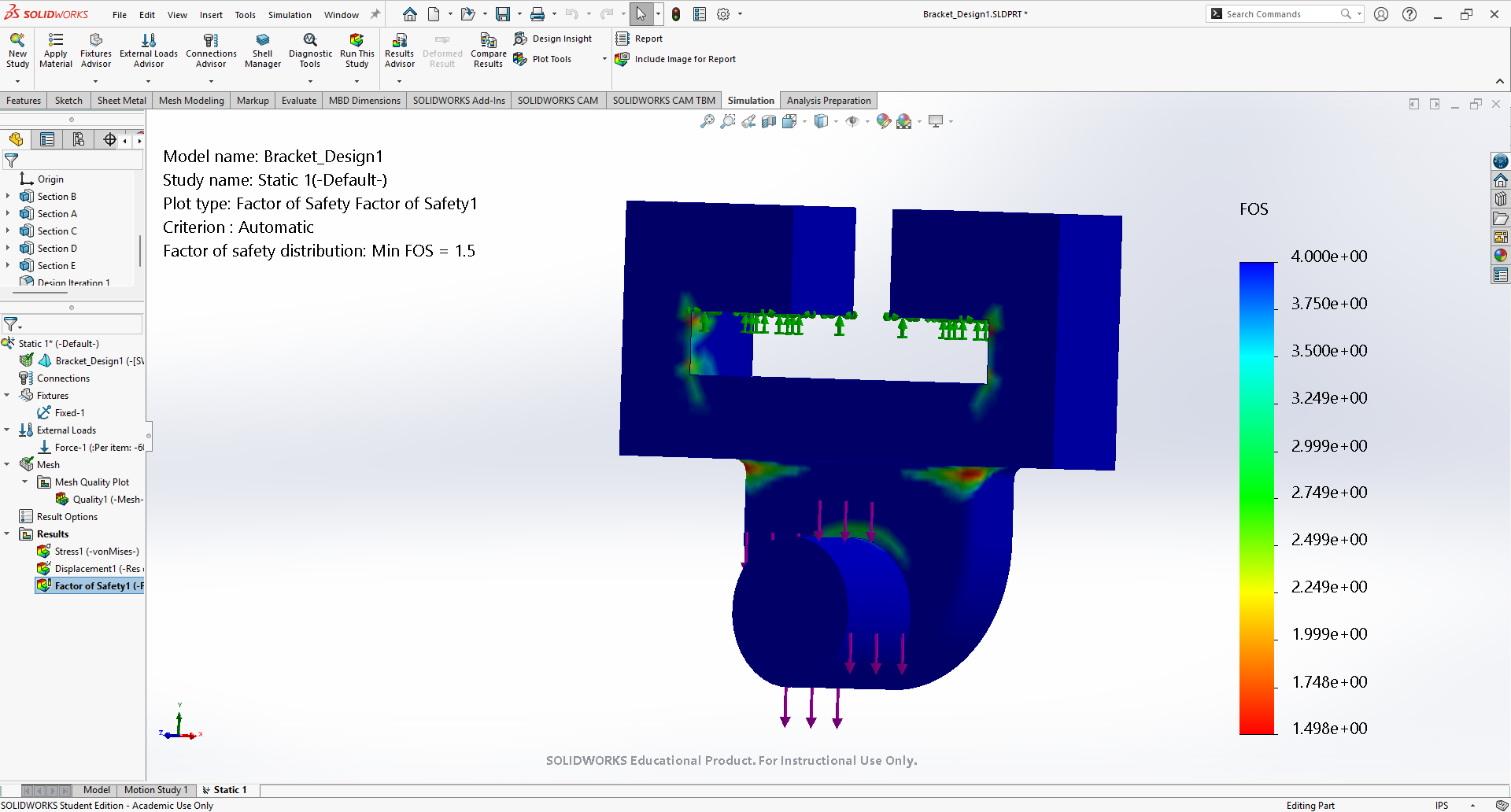
Task: Open the Simulation menu
Action: coord(290,15)
